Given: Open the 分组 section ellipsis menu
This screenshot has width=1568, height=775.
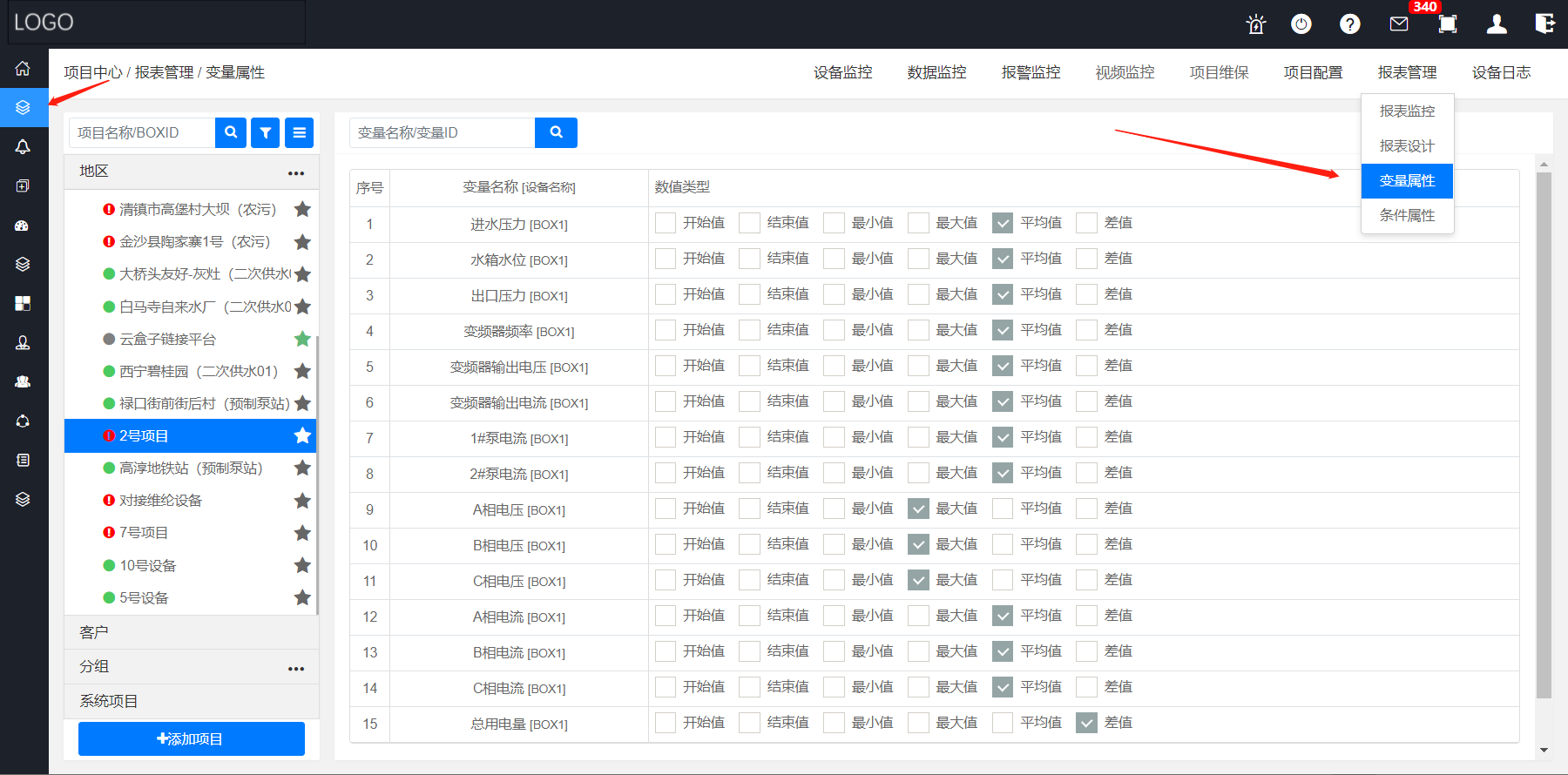Looking at the screenshot, I should [x=296, y=668].
